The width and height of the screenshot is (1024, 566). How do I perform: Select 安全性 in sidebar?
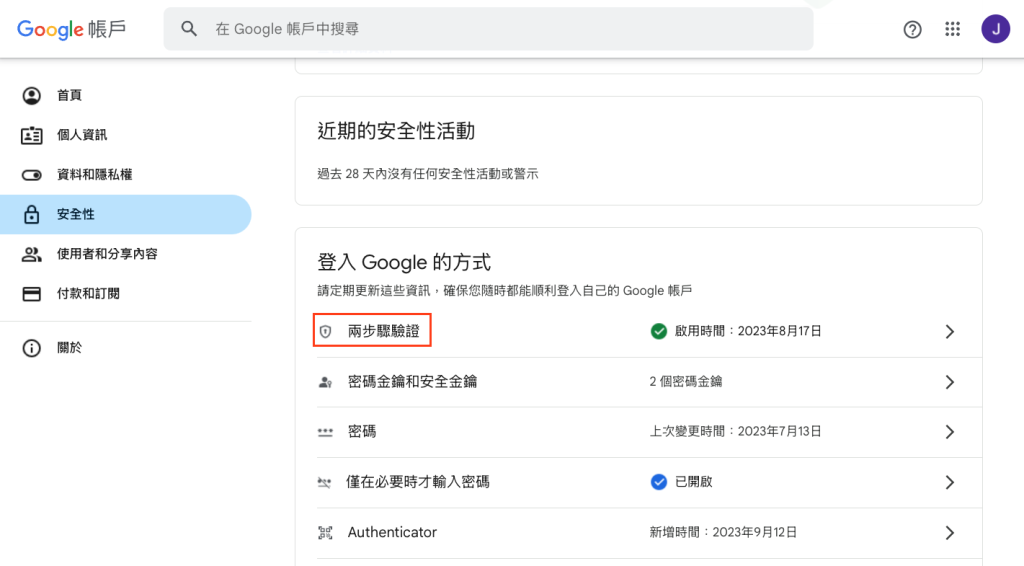click(x=125, y=214)
